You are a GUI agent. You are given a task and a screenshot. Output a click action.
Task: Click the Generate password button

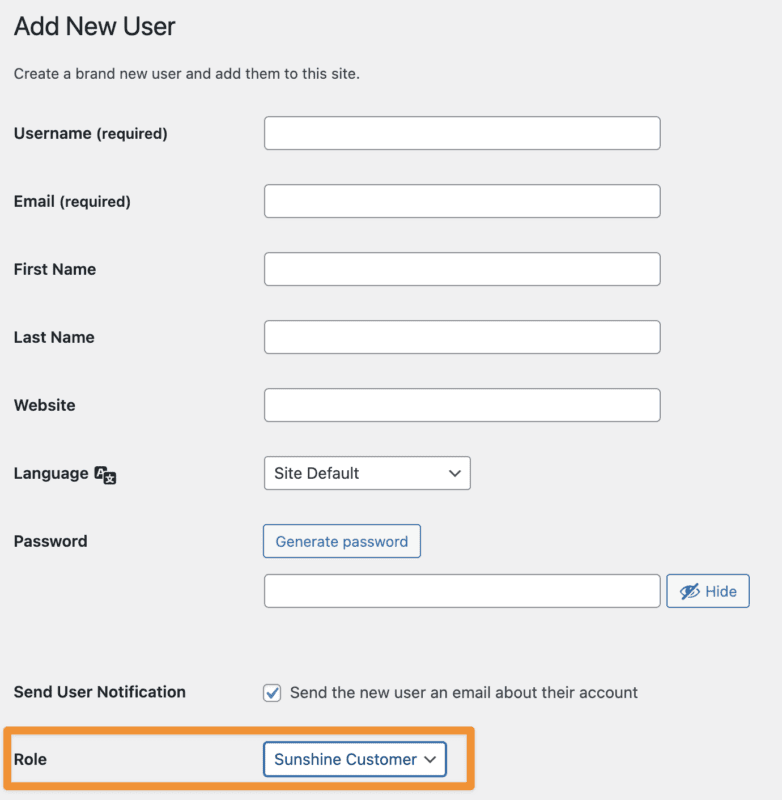pos(341,541)
